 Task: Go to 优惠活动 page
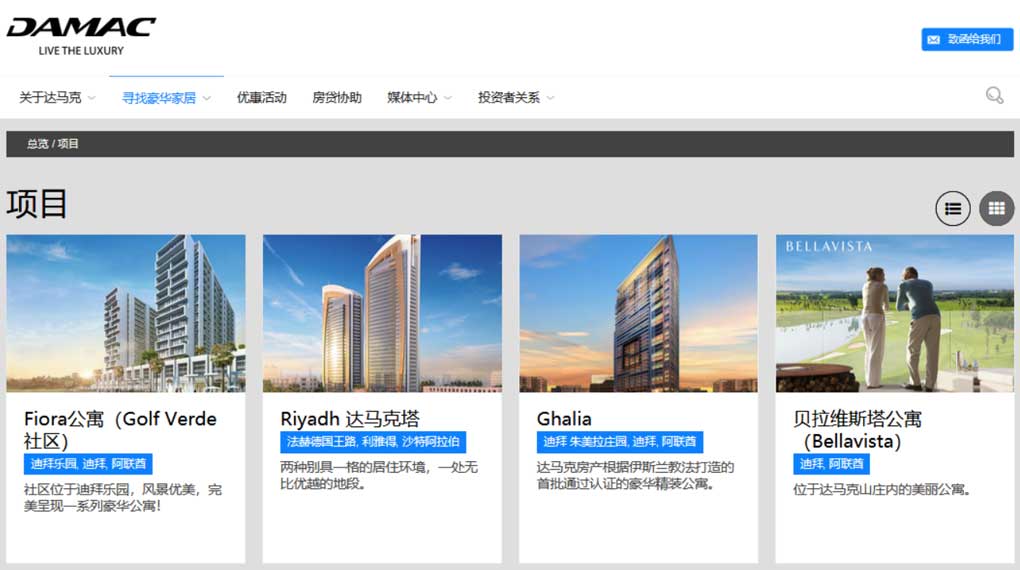tap(262, 98)
